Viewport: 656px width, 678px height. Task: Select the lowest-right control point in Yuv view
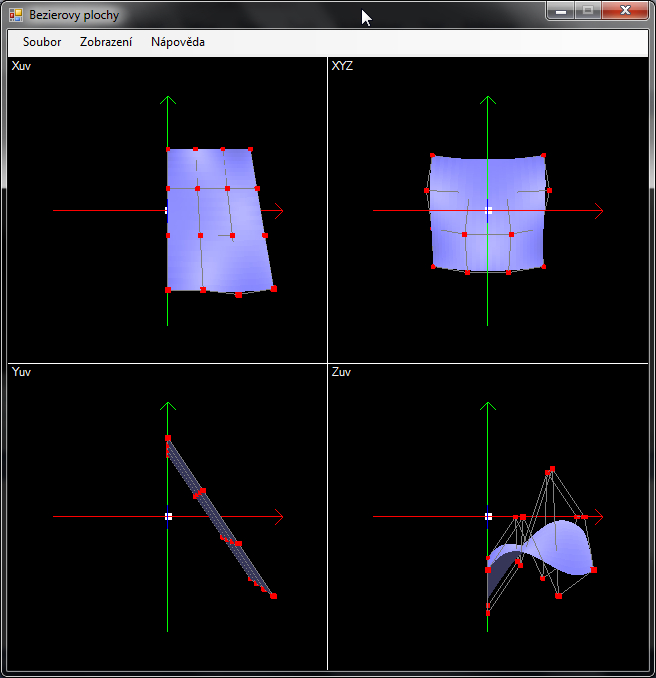tap(274, 596)
